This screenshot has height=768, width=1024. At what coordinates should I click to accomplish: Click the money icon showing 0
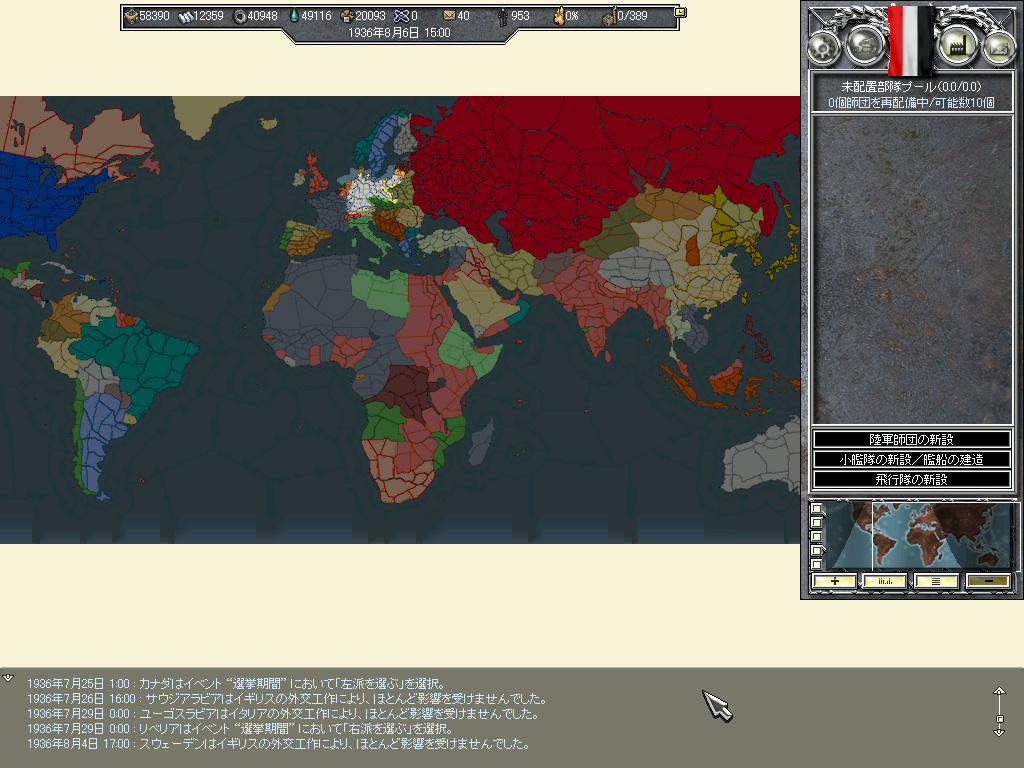click(x=401, y=16)
